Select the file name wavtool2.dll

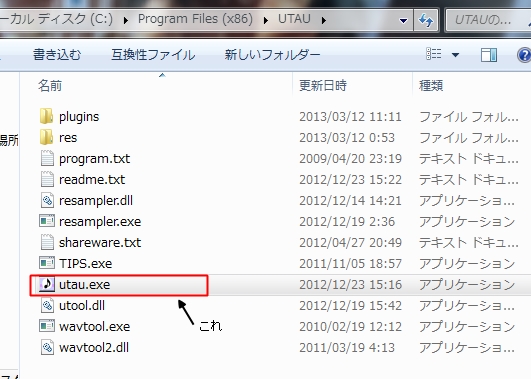[x=94, y=348]
